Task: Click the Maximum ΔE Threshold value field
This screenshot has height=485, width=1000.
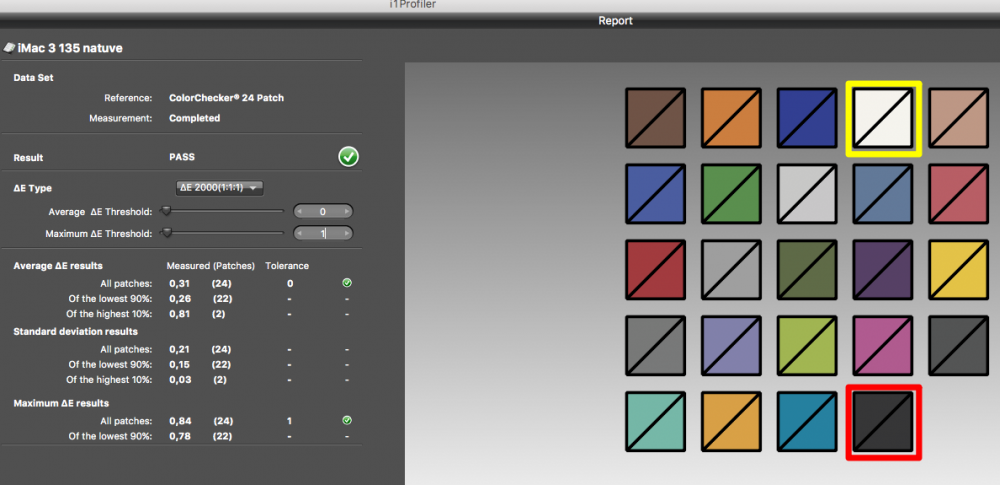Action: pyautogui.click(x=323, y=234)
